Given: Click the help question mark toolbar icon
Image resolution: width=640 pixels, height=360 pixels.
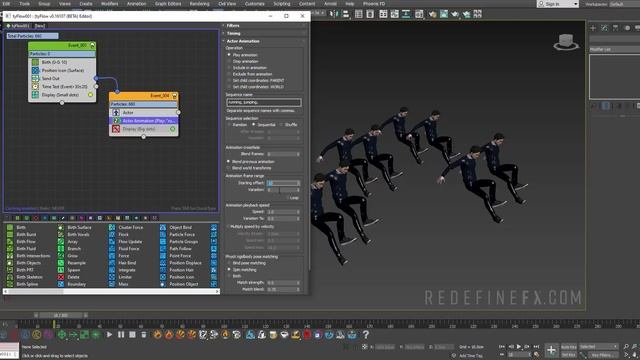Looking at the screenshot, I should [x=366, y=335].
